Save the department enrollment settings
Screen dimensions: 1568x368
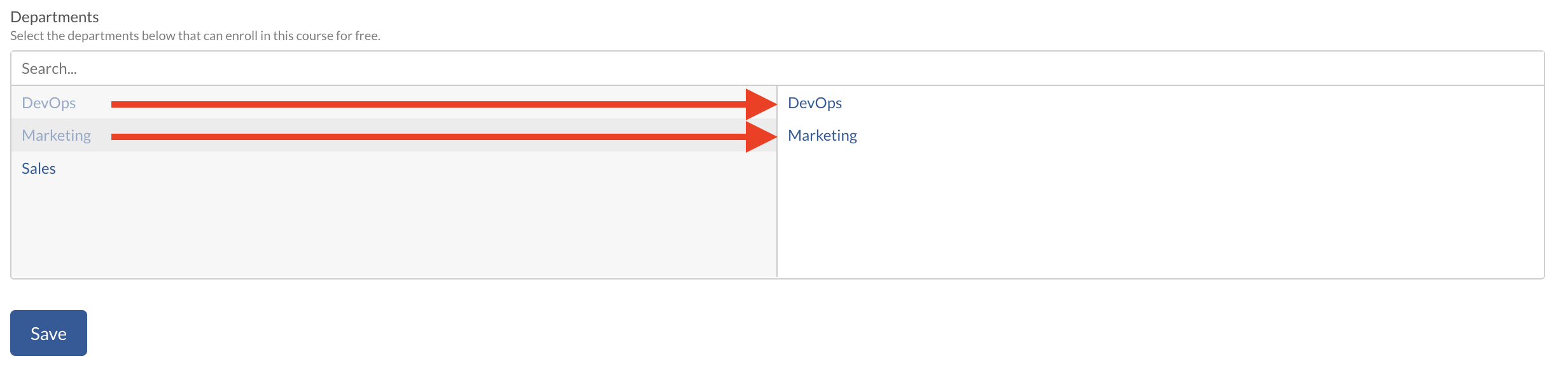48,333
